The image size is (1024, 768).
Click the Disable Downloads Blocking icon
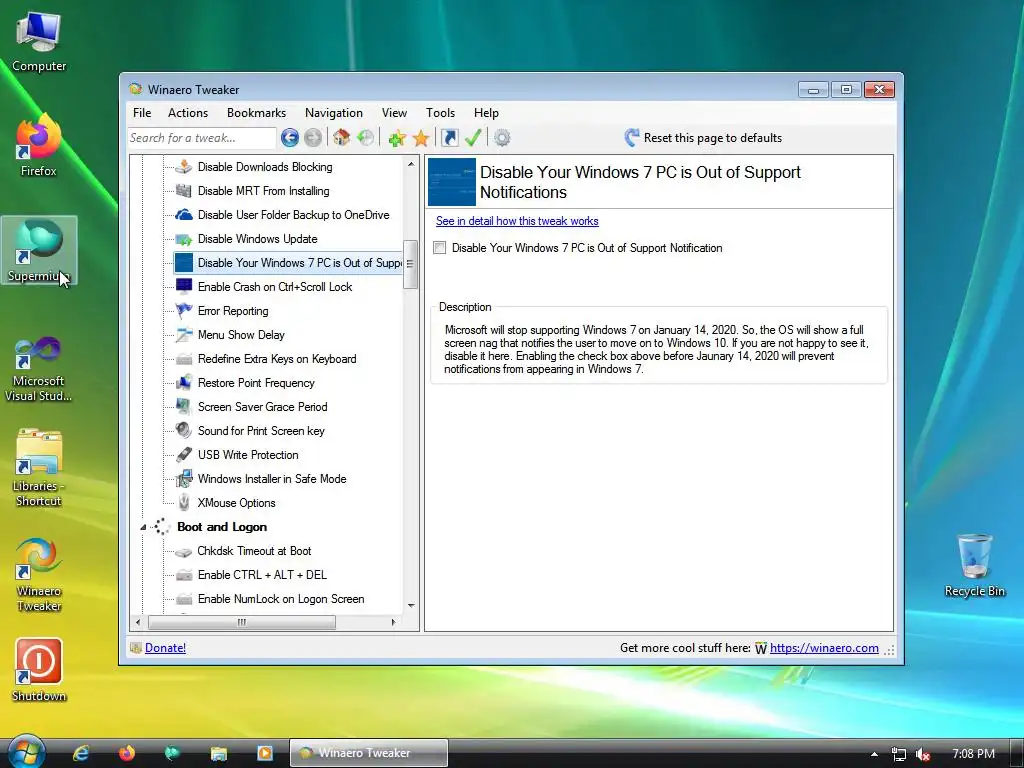click(184, 167)
